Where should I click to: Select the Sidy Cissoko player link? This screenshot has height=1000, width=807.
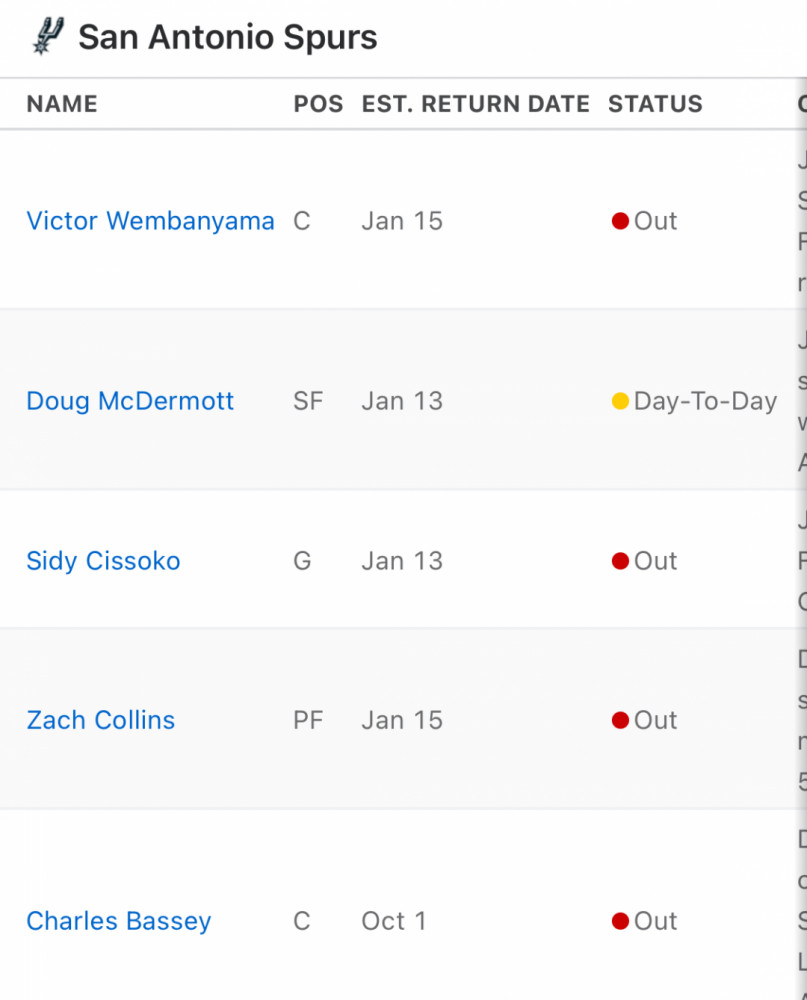tap(103, 561)
